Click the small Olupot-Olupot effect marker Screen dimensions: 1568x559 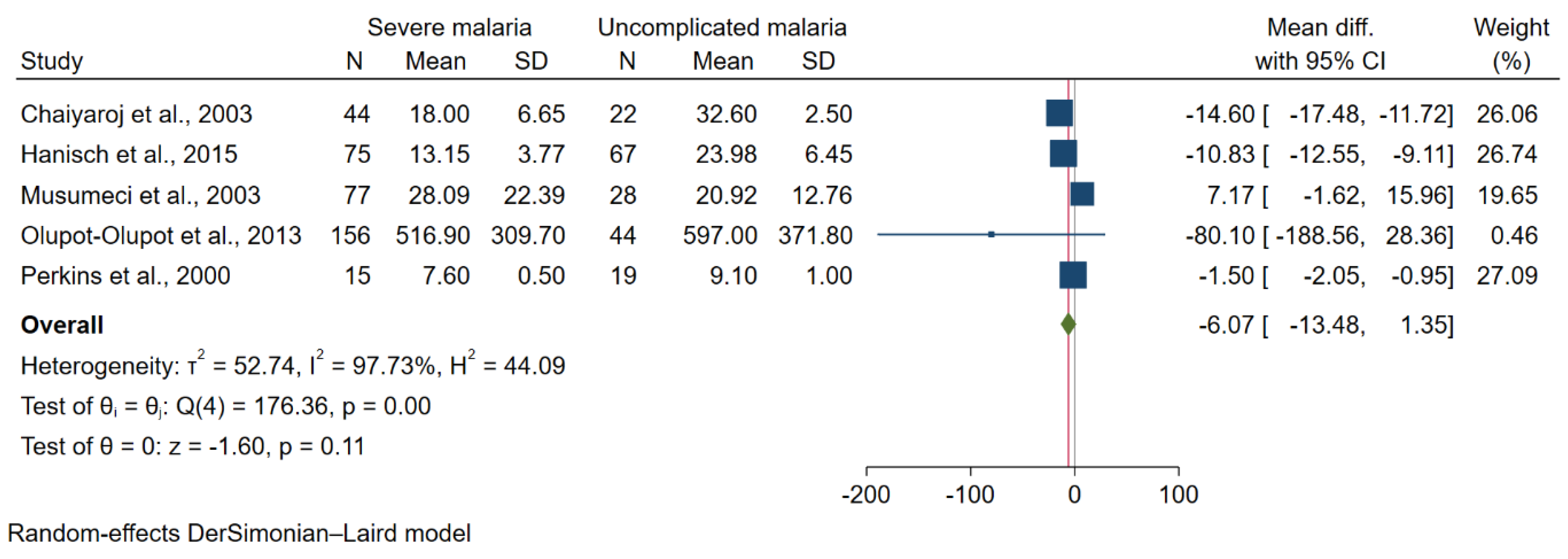point(991,234)
